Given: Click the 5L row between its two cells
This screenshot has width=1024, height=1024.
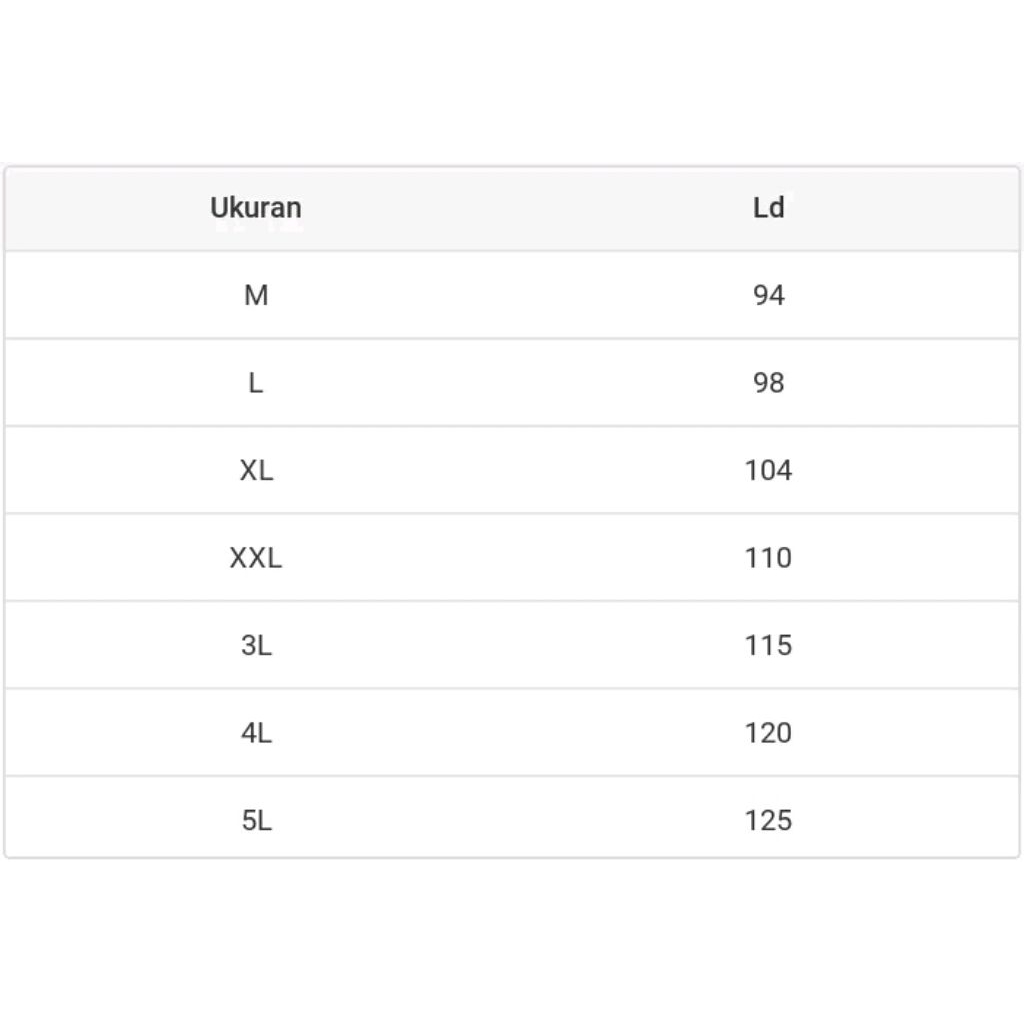Looking at the screenshot, I should click(x=512, y=820).
